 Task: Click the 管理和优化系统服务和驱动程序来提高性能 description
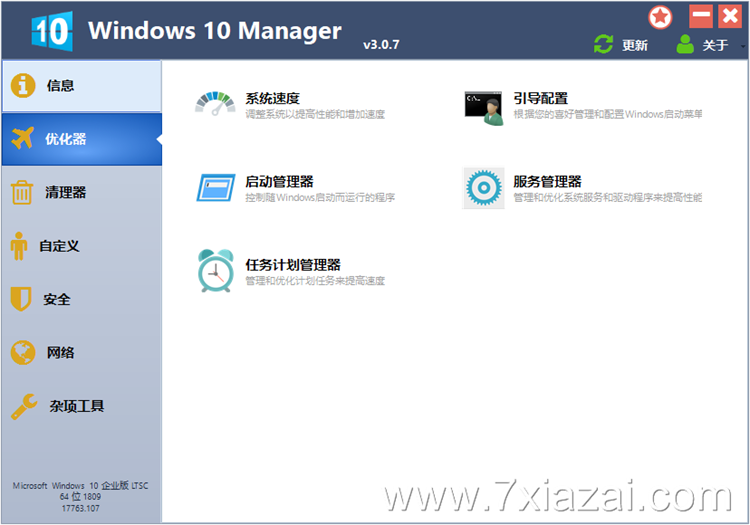click(608, 197)
